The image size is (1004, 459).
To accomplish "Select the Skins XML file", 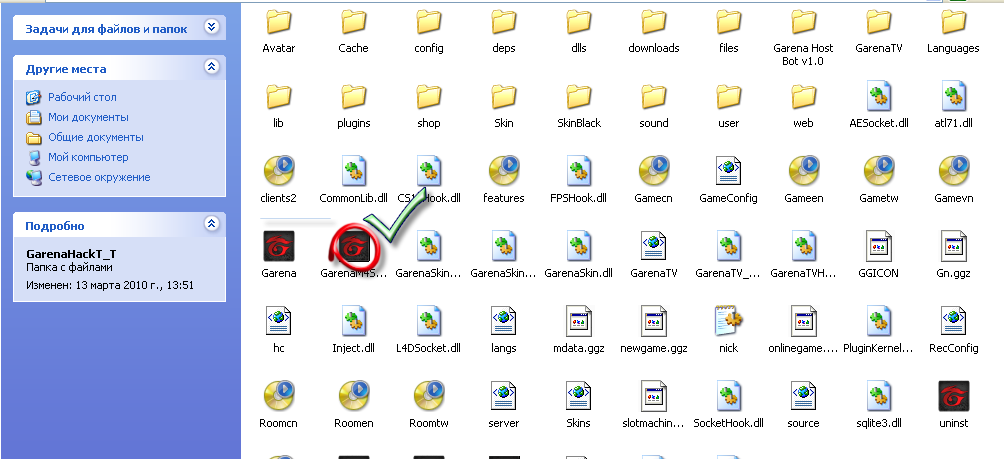I will (579, 396).
